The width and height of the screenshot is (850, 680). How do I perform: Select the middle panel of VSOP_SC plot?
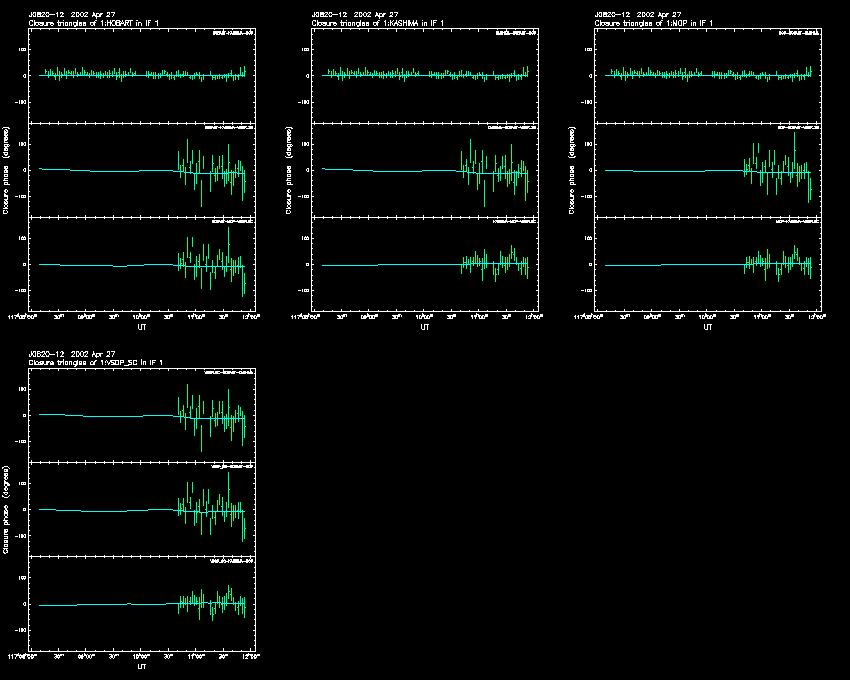click(142, 509)
